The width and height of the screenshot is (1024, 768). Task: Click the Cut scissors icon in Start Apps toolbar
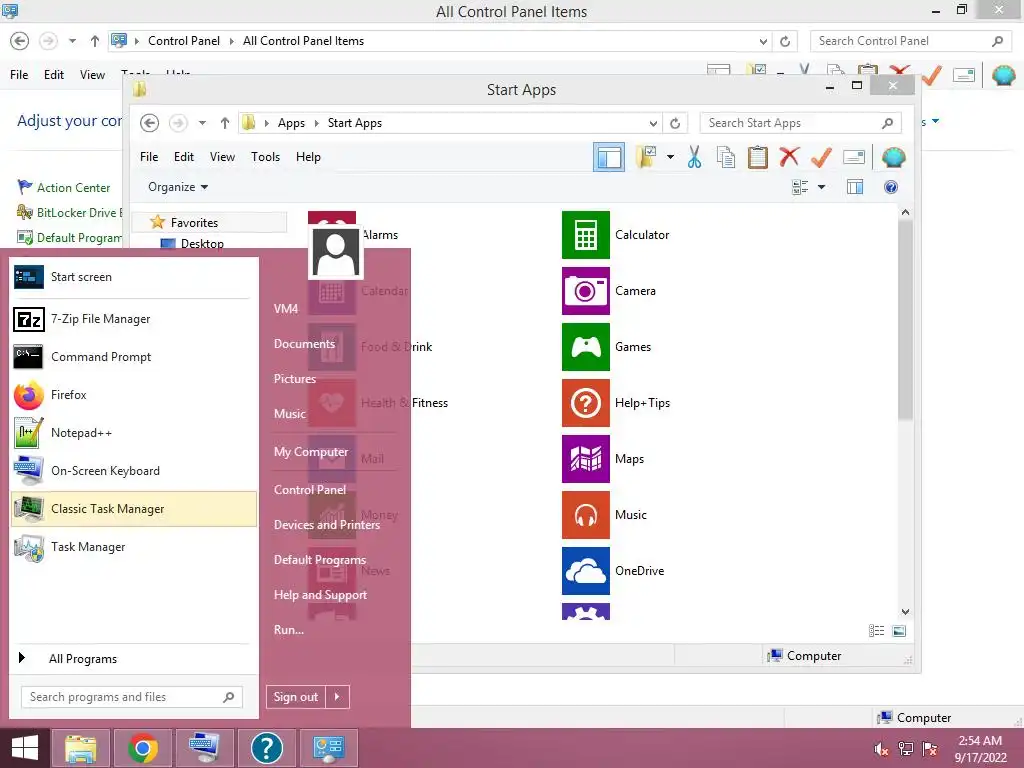[x=694, y=157]
